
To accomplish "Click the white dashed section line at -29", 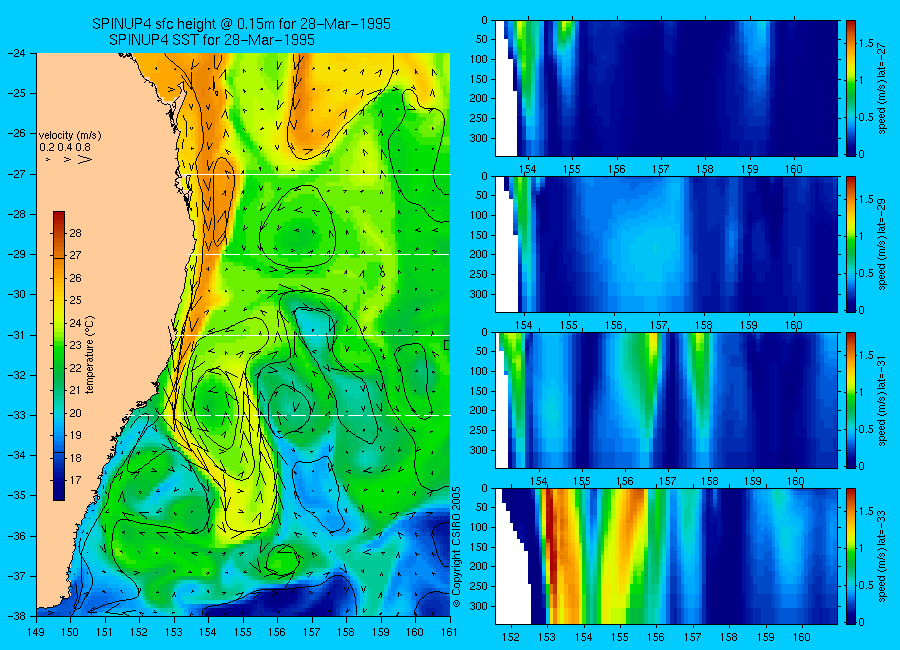I will pos(319,254).
